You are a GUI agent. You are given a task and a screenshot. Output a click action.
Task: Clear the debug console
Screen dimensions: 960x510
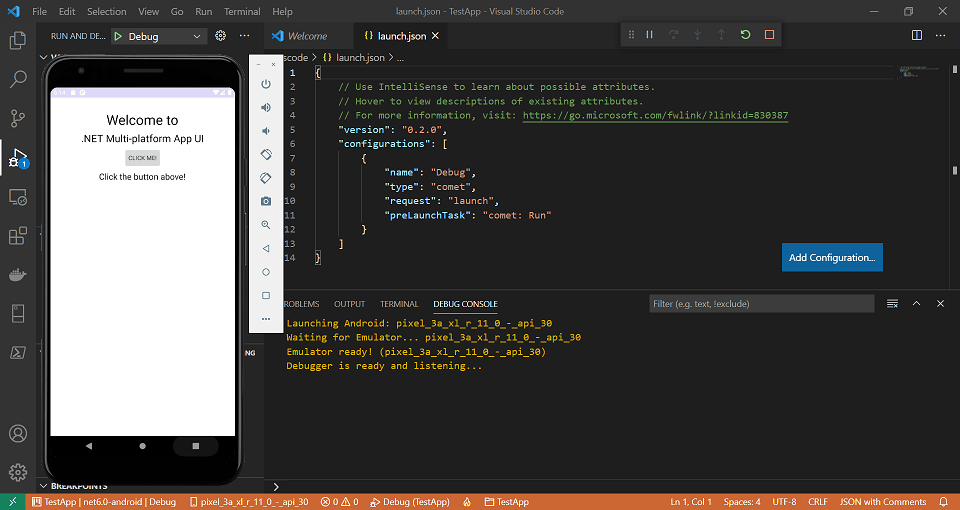[x=893, y=304]
